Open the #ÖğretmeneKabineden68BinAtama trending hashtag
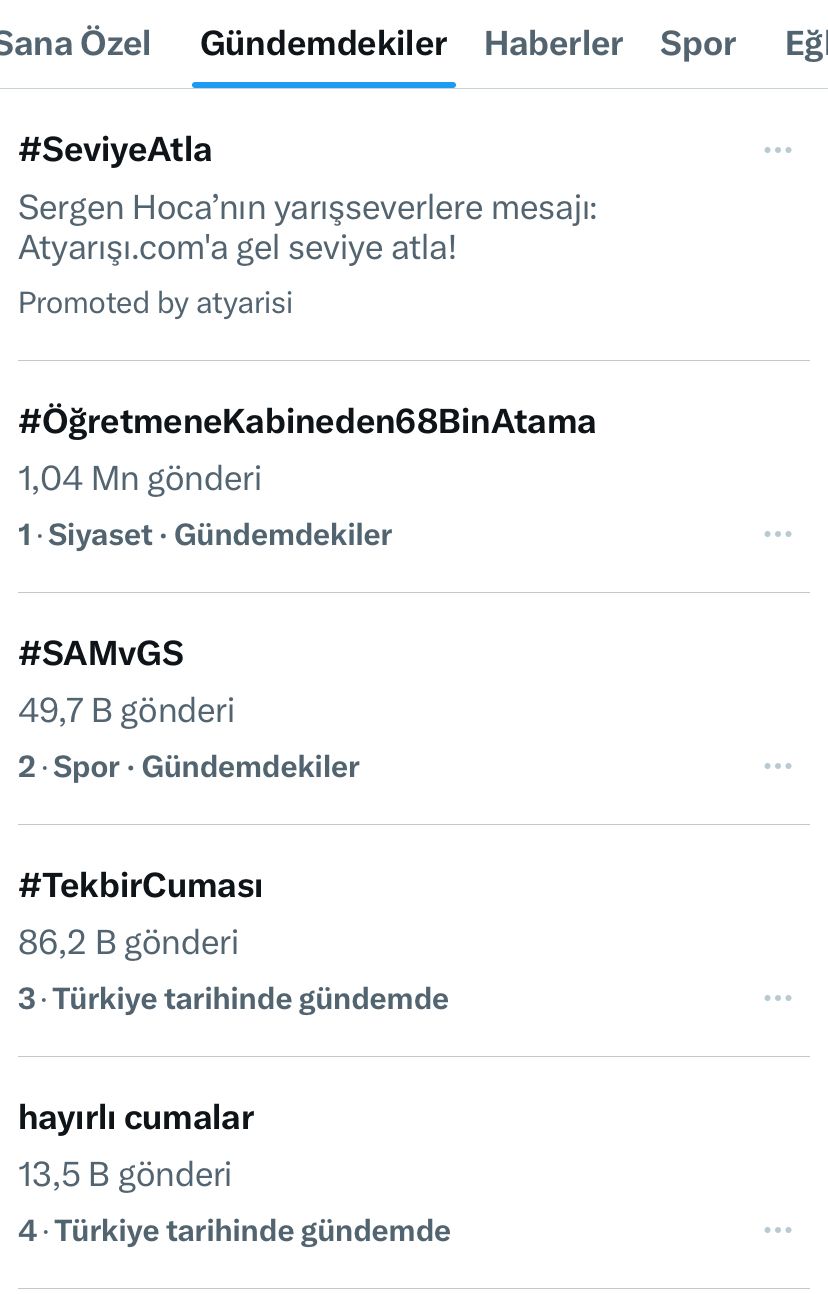This screenshot has height=1294, width=828. 307,422
